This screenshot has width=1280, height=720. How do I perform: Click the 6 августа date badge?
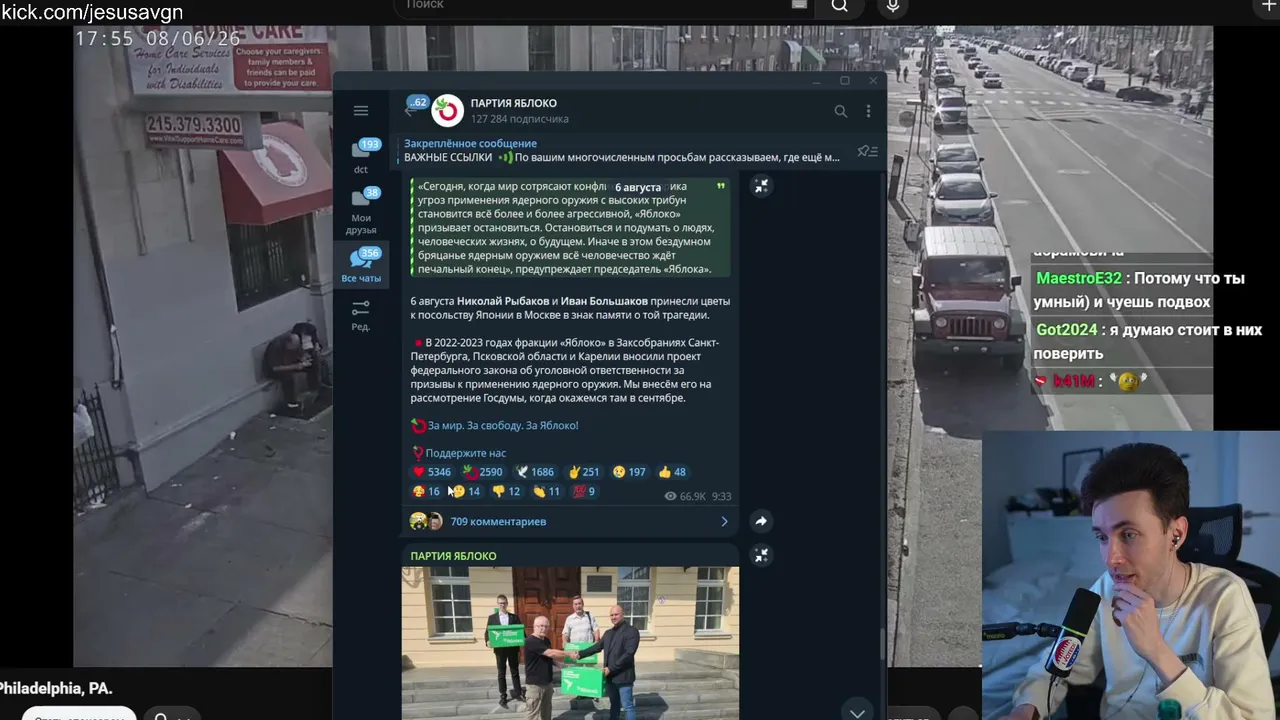coord(638,187)
